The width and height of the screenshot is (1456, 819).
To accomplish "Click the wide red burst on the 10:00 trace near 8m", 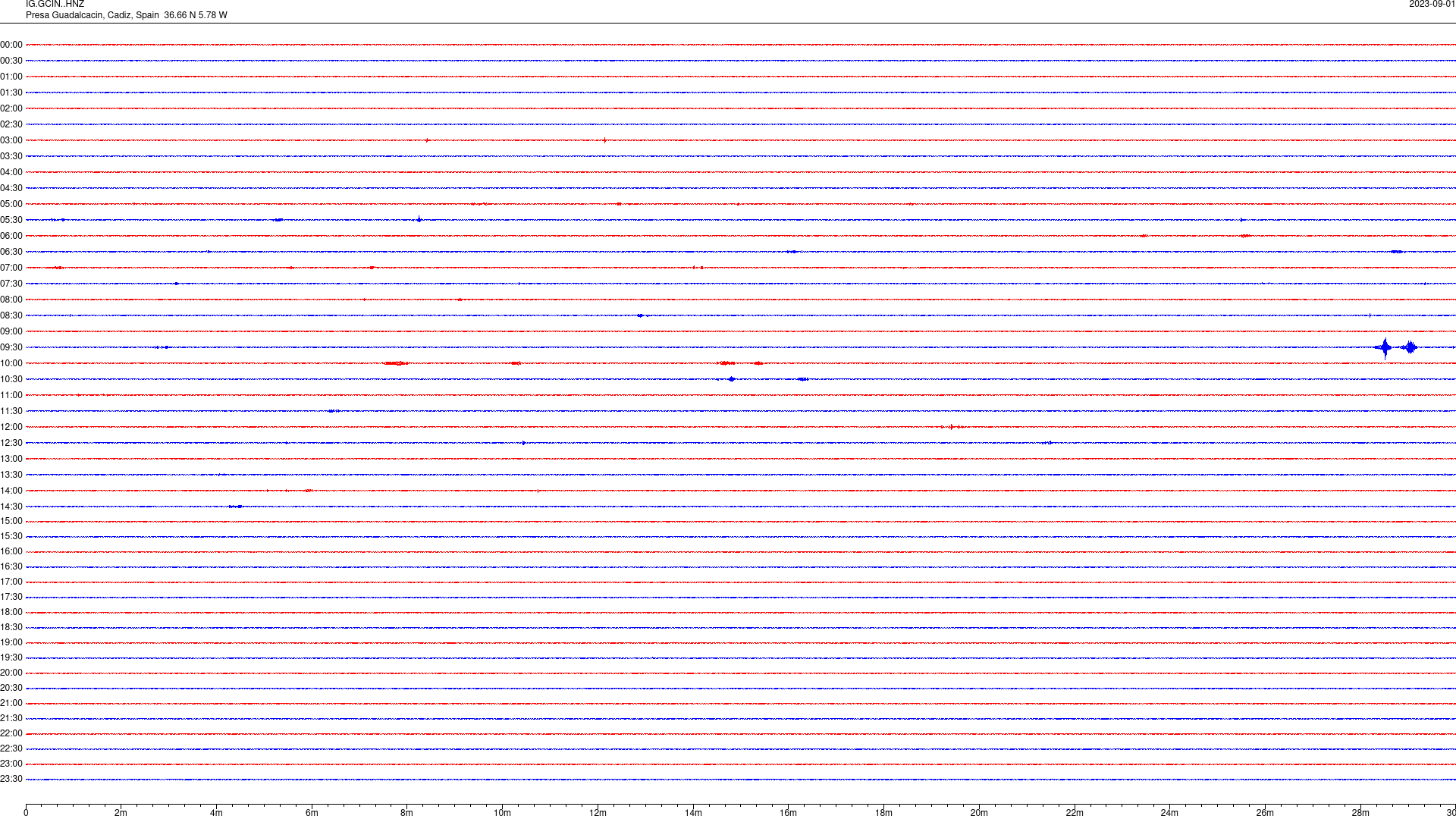I will pos(396,363).
